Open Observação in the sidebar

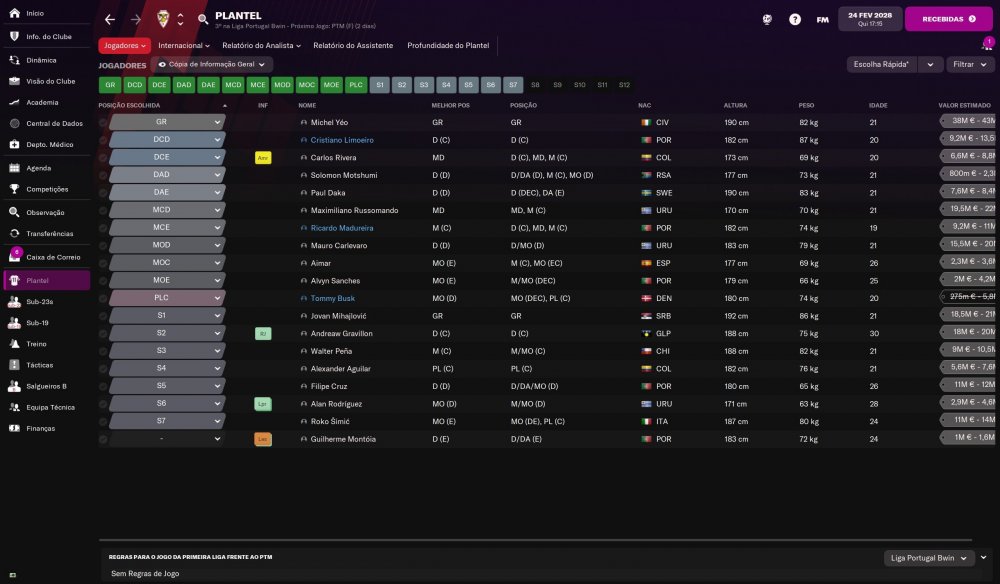45,212
